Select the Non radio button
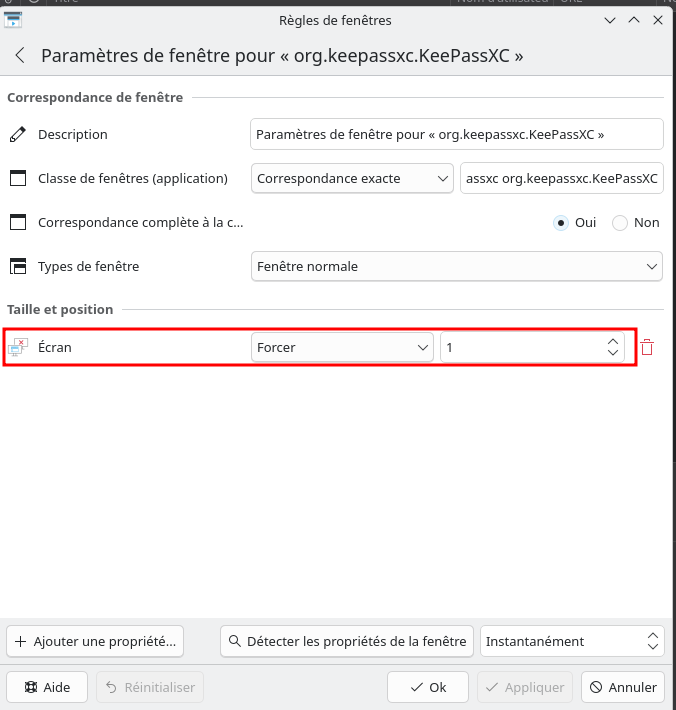The width and height of the screenshot is (676, 710). point(619,222)
